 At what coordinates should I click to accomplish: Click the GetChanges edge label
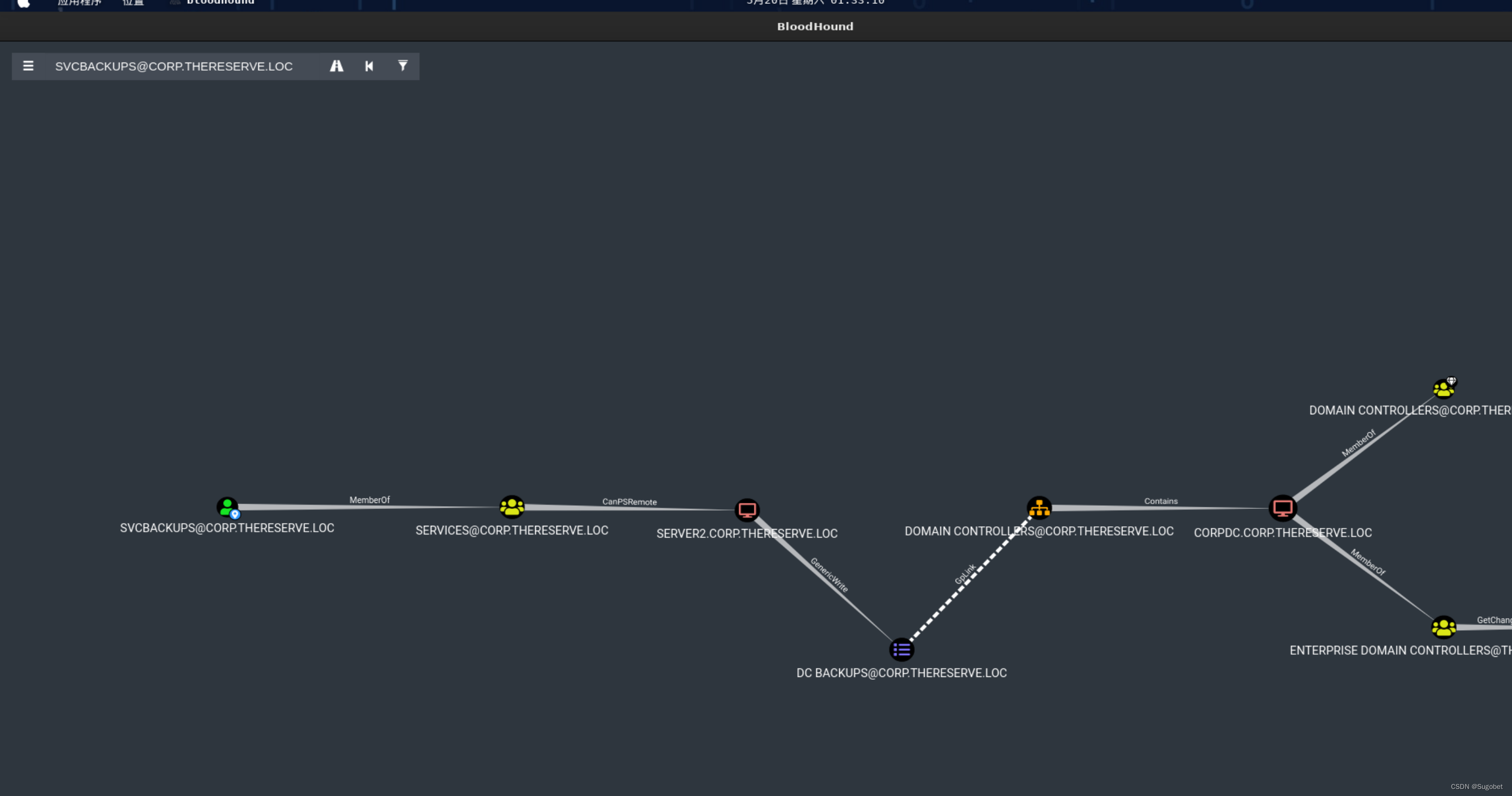(x=1495, y=620)
